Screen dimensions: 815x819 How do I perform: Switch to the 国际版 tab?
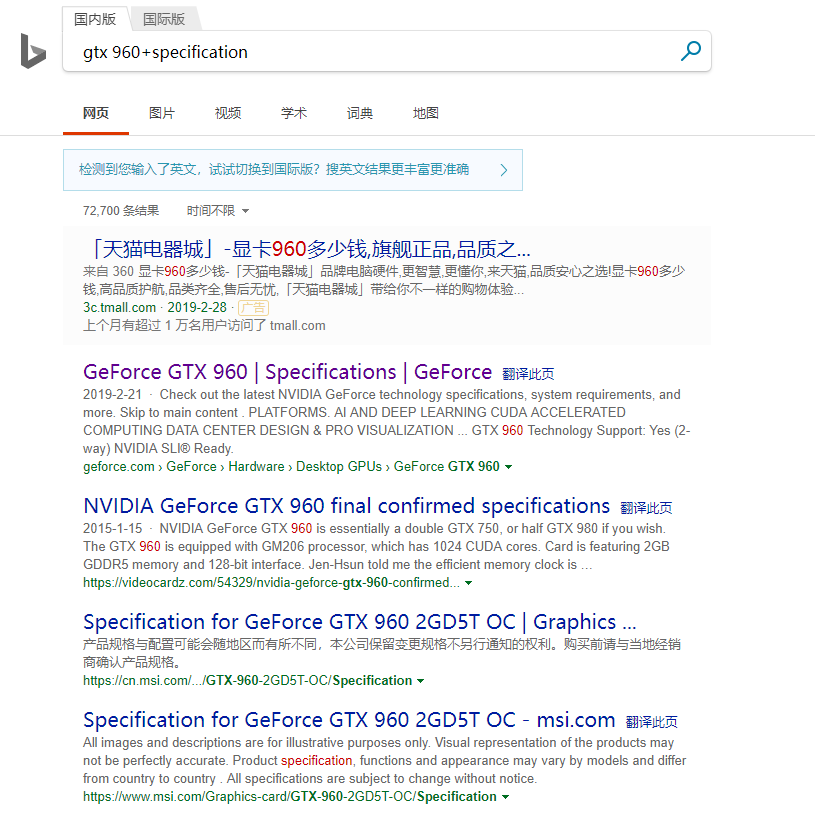164,19
